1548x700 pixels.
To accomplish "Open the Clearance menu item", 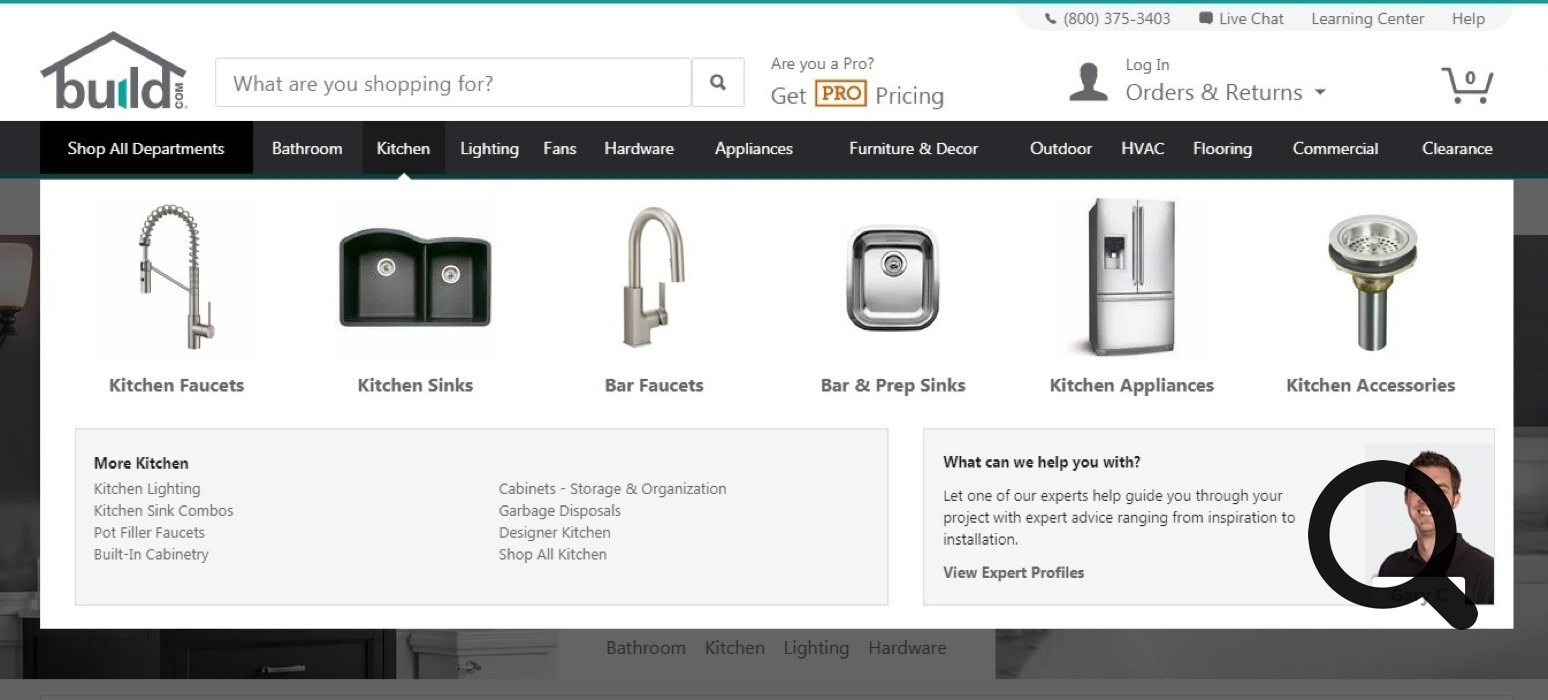I will pos(1456,149).
